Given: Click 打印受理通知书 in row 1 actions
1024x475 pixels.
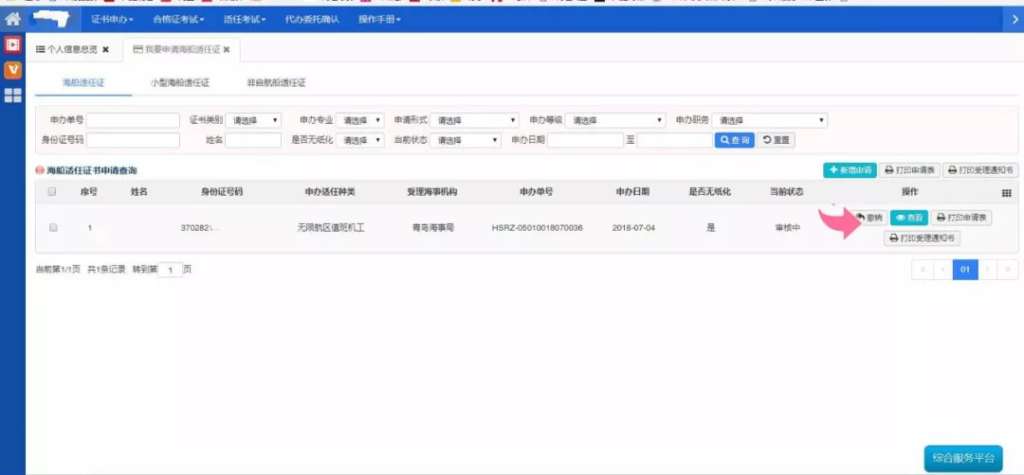Looking at the screenshot, I should (x=922, y=238).
